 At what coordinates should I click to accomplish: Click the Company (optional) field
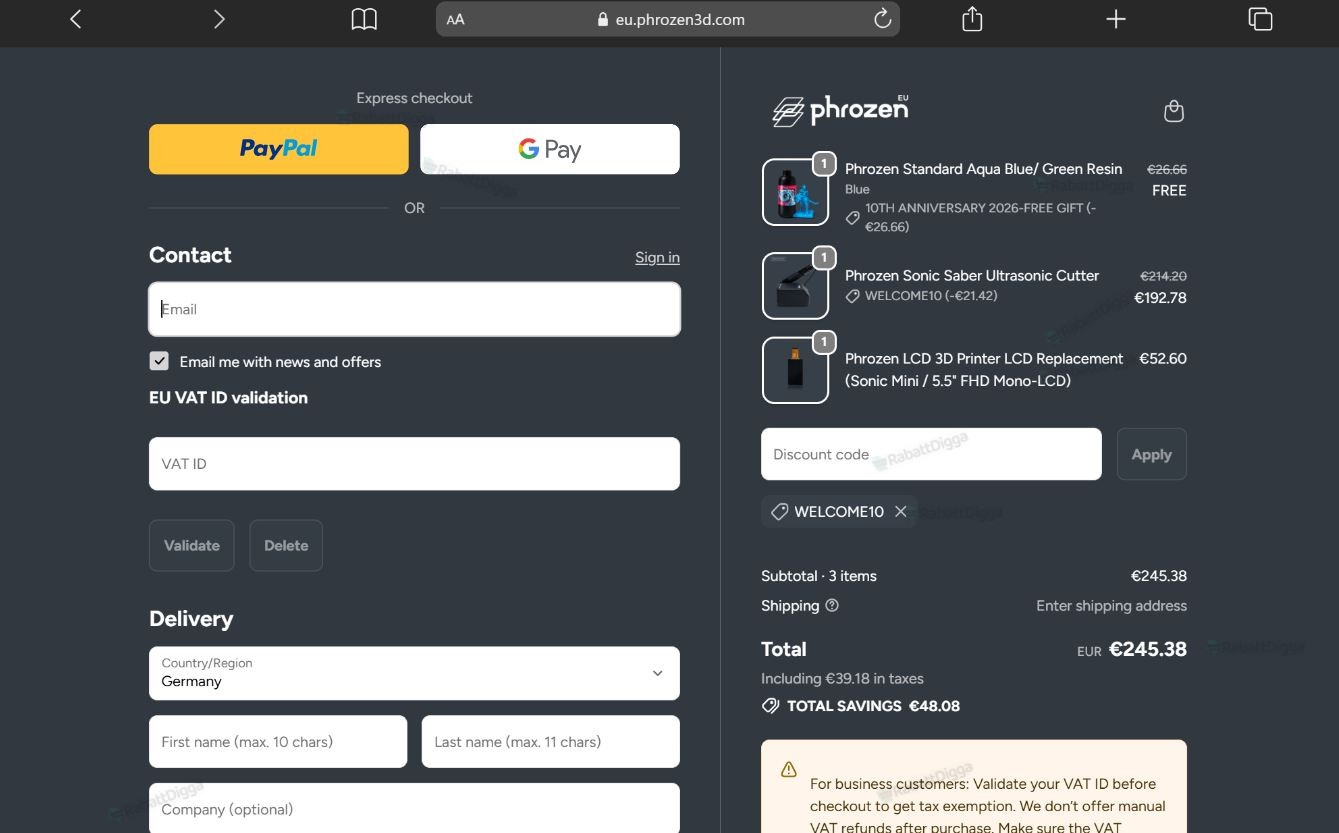click(x=414, y=808)
